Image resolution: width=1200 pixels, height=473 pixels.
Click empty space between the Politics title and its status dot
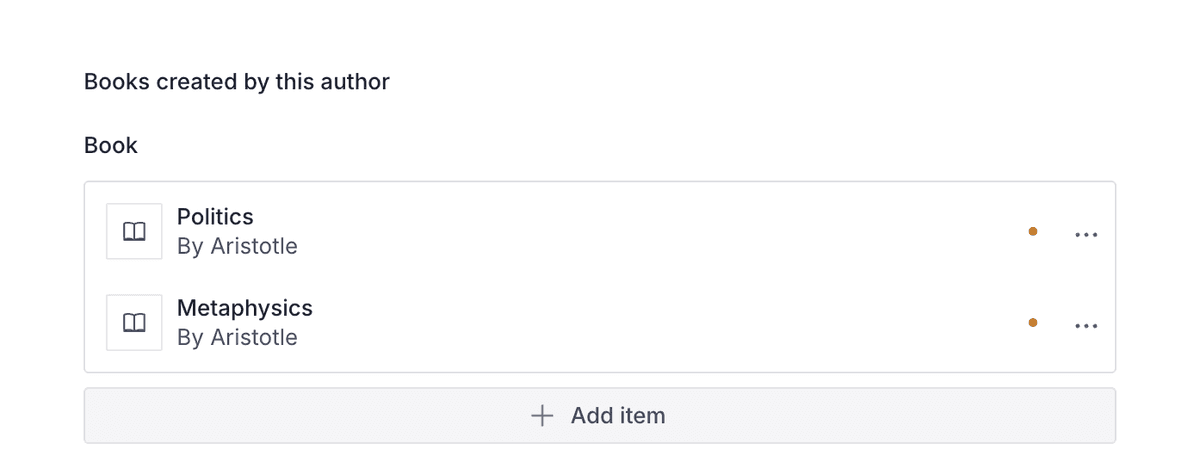tap(650, 232)
